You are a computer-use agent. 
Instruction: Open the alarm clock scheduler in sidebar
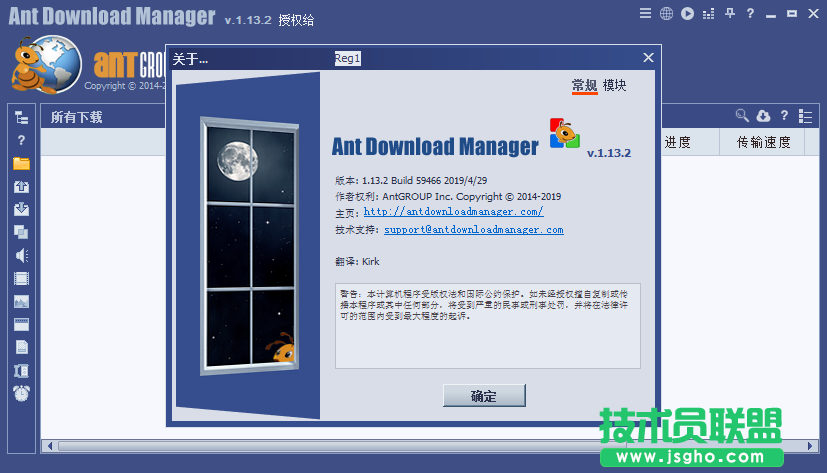(x=21, y=393)
